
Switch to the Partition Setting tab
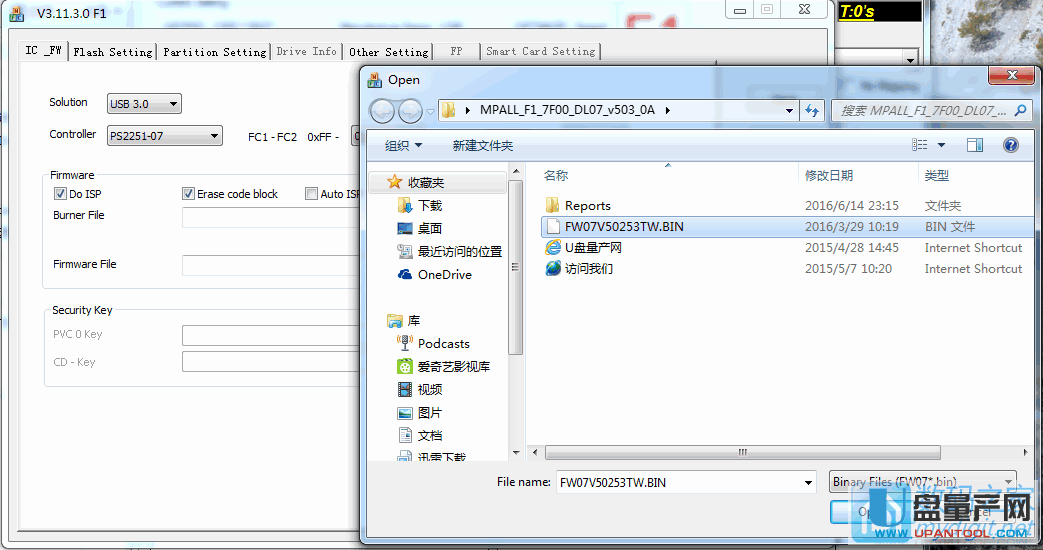coord(214,52)
